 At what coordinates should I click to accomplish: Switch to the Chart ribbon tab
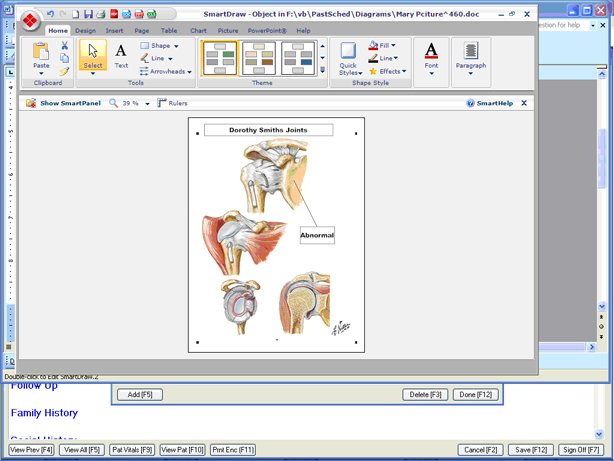(x=198, y=31)
